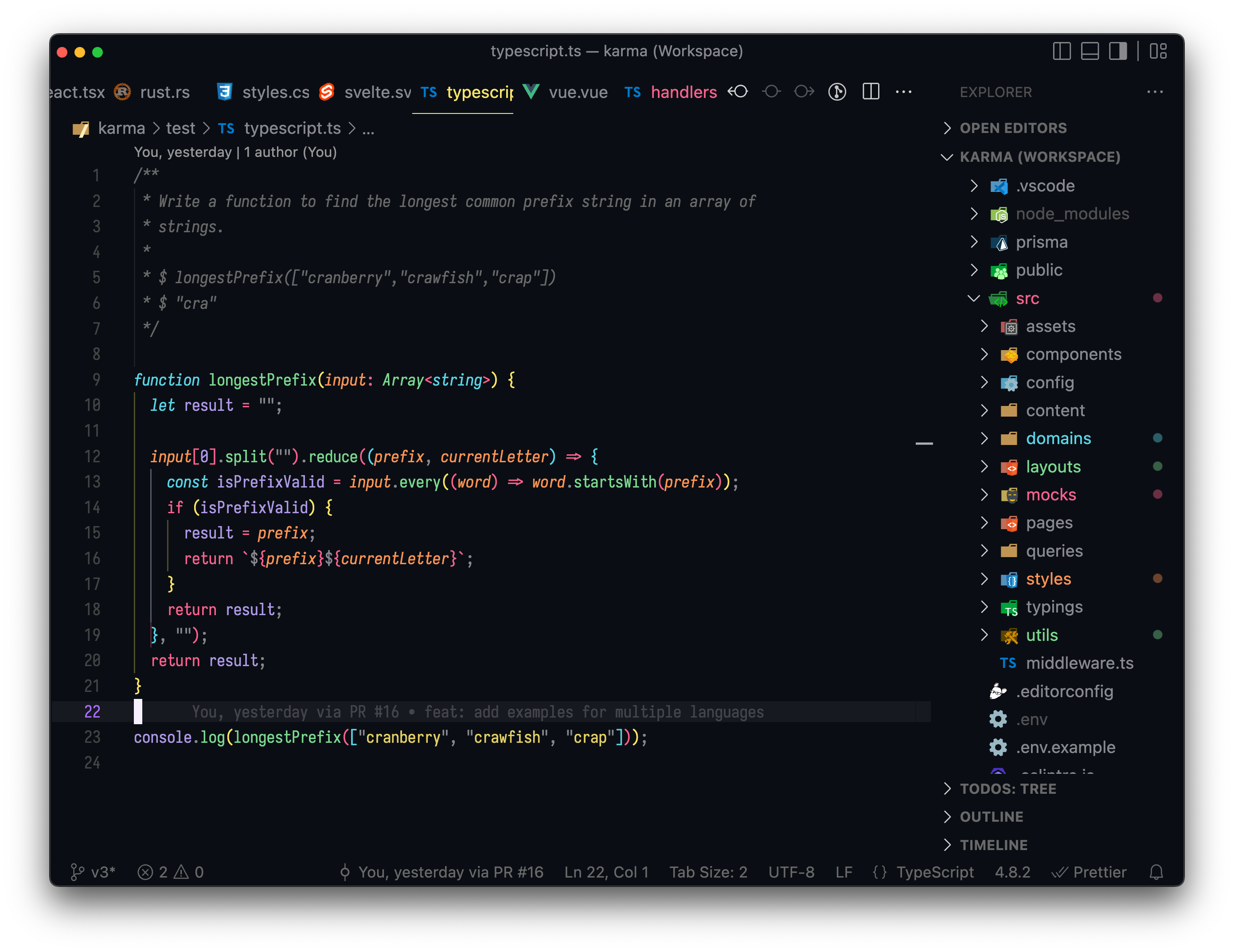Click the git graph icon near the tabs

[x=837, y=92]
